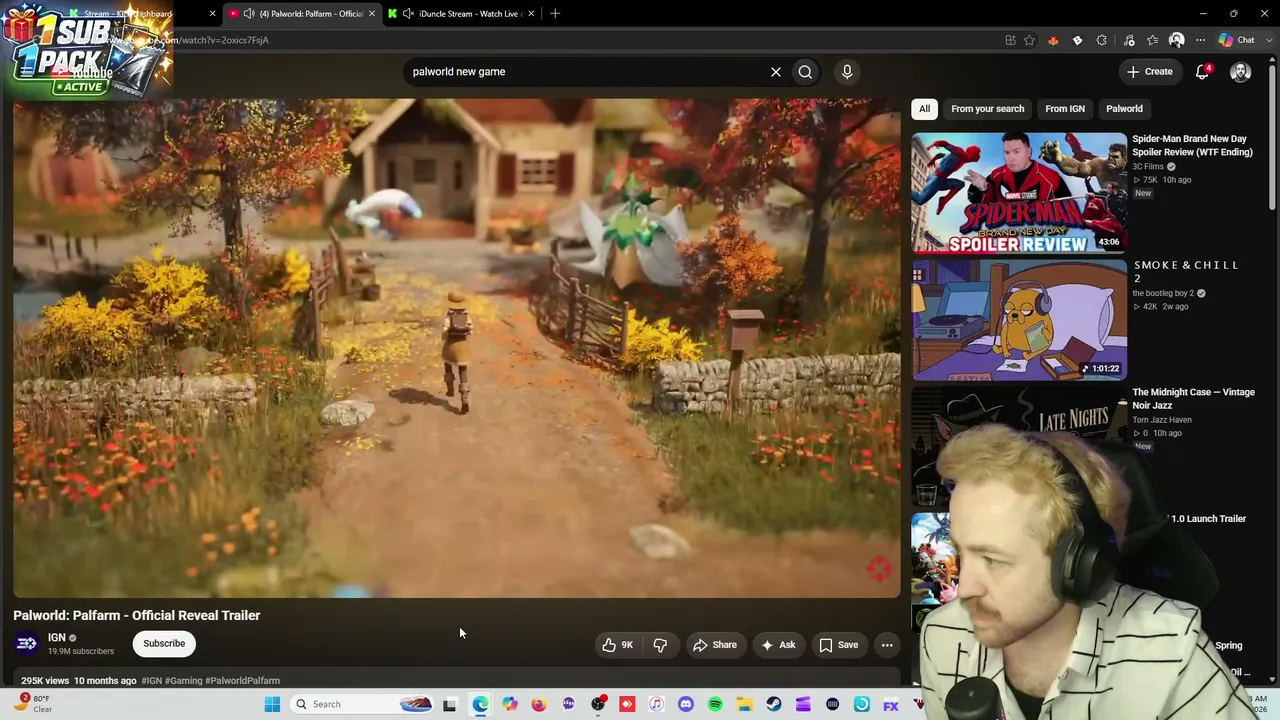1280x720 pixels.
Task: Open the Spider-Man Brand New Day thumbnail
Action: [1019, 193]
